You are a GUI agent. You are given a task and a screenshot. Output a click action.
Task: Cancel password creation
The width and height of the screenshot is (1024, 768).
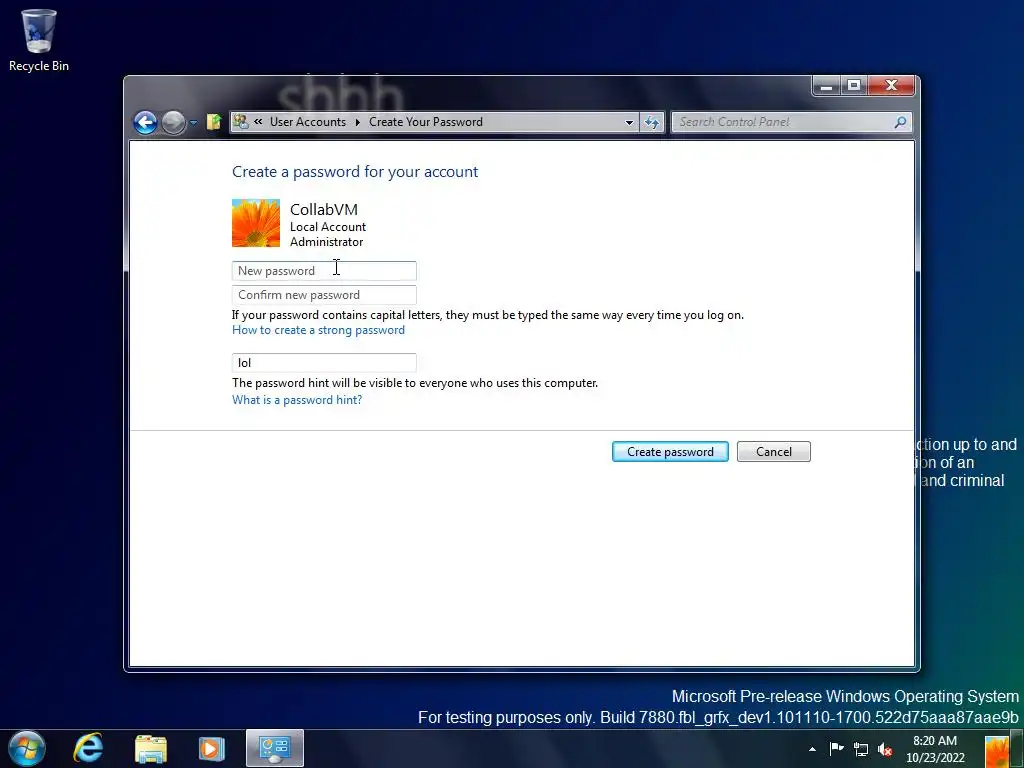click(x=774, y=451)
